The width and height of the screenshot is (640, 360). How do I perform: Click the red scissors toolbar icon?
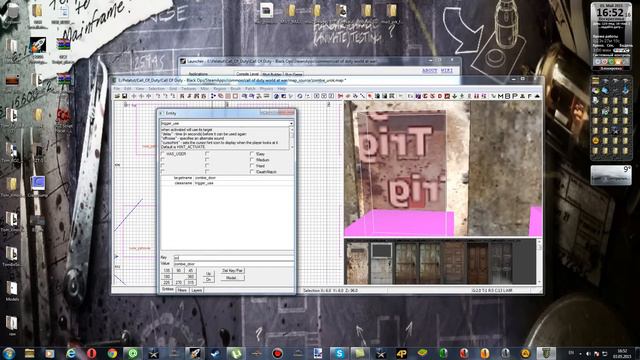click(x=340, y=96)
